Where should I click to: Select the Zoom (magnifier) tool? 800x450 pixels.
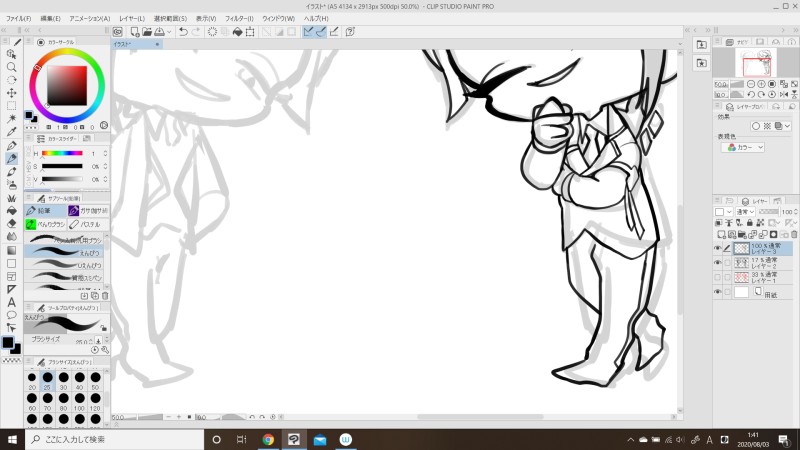[11, 67]
